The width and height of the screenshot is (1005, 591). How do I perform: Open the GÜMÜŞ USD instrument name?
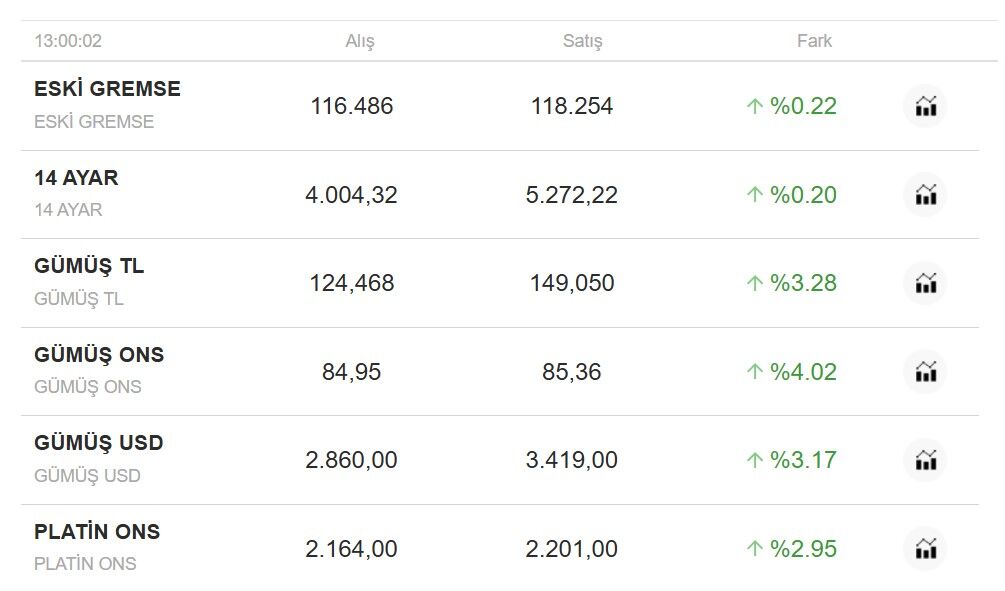pyautogui.click(x=99, y=443)
